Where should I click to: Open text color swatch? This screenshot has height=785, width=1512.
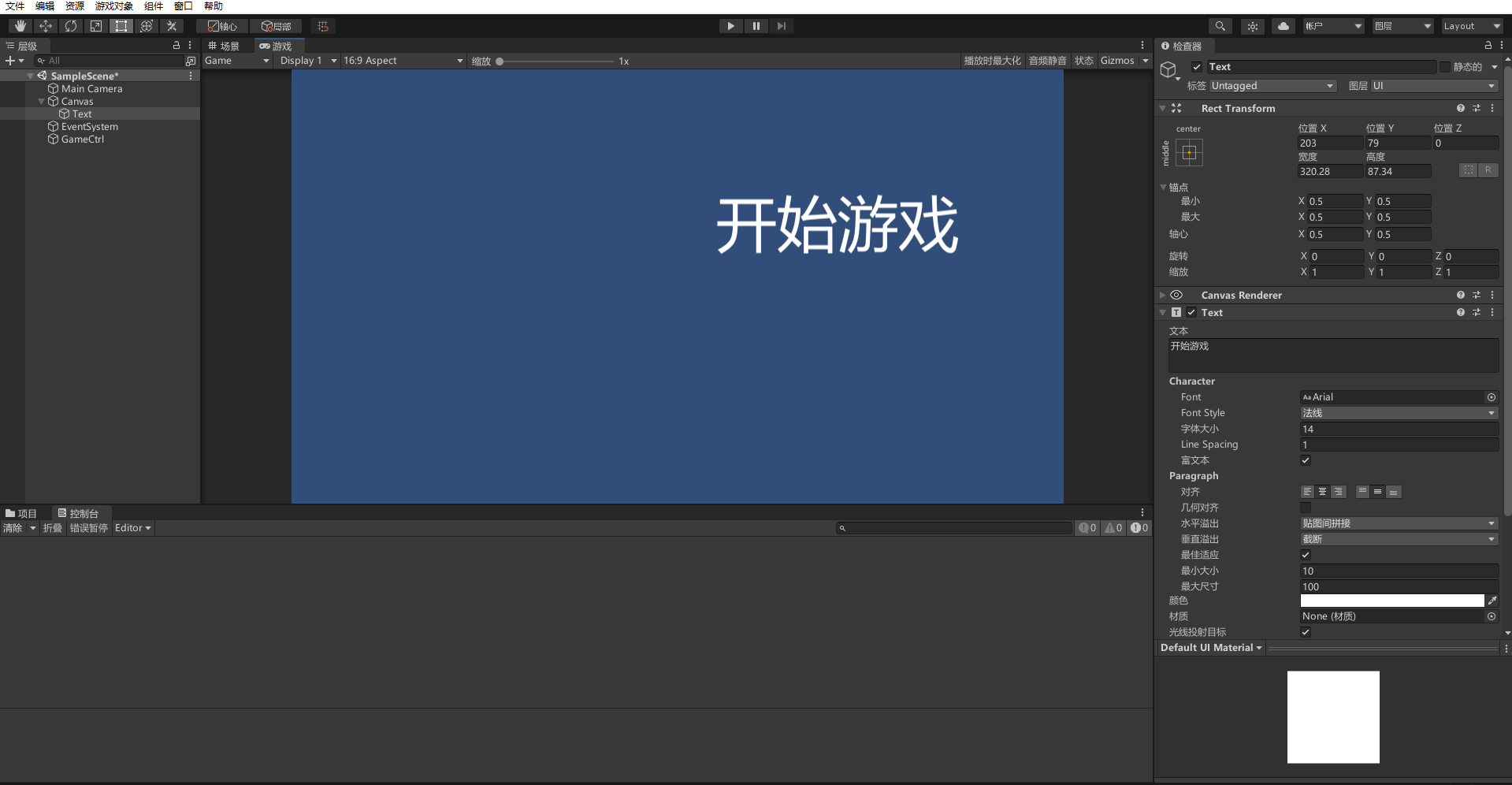(1392, 601)
